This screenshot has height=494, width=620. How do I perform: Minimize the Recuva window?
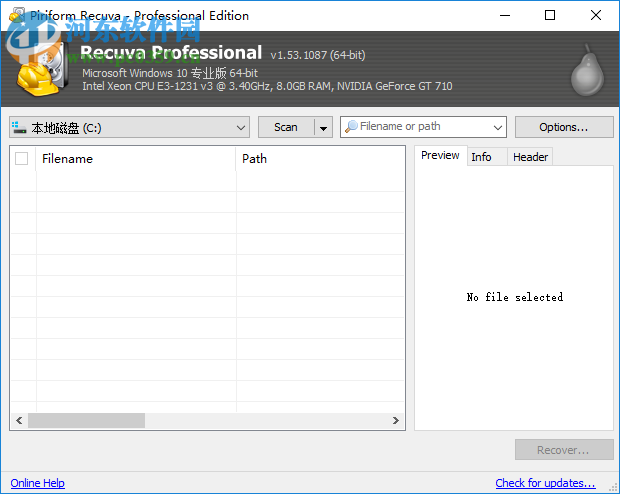click(x=505, y=15)
